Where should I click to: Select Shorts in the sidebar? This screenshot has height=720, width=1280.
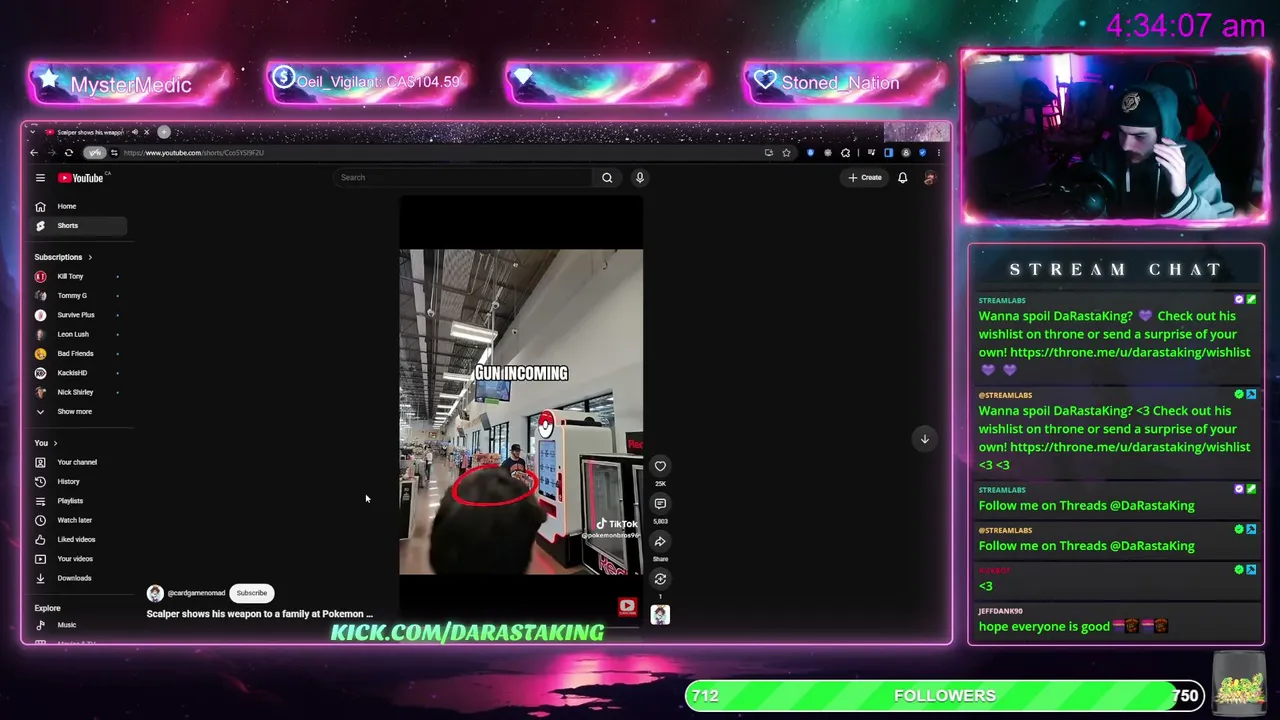(78, 226)
